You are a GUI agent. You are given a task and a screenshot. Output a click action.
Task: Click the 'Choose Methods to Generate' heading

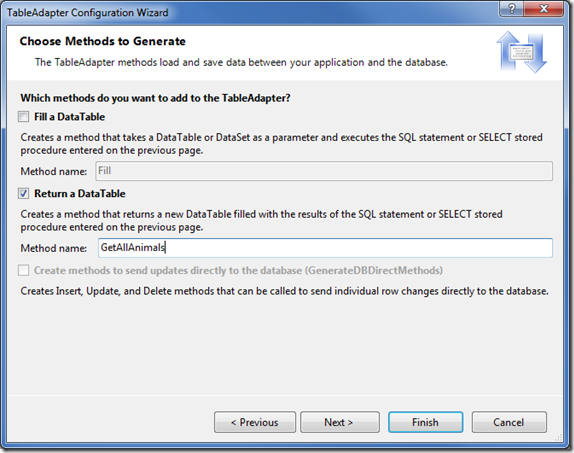coord(102,41)
